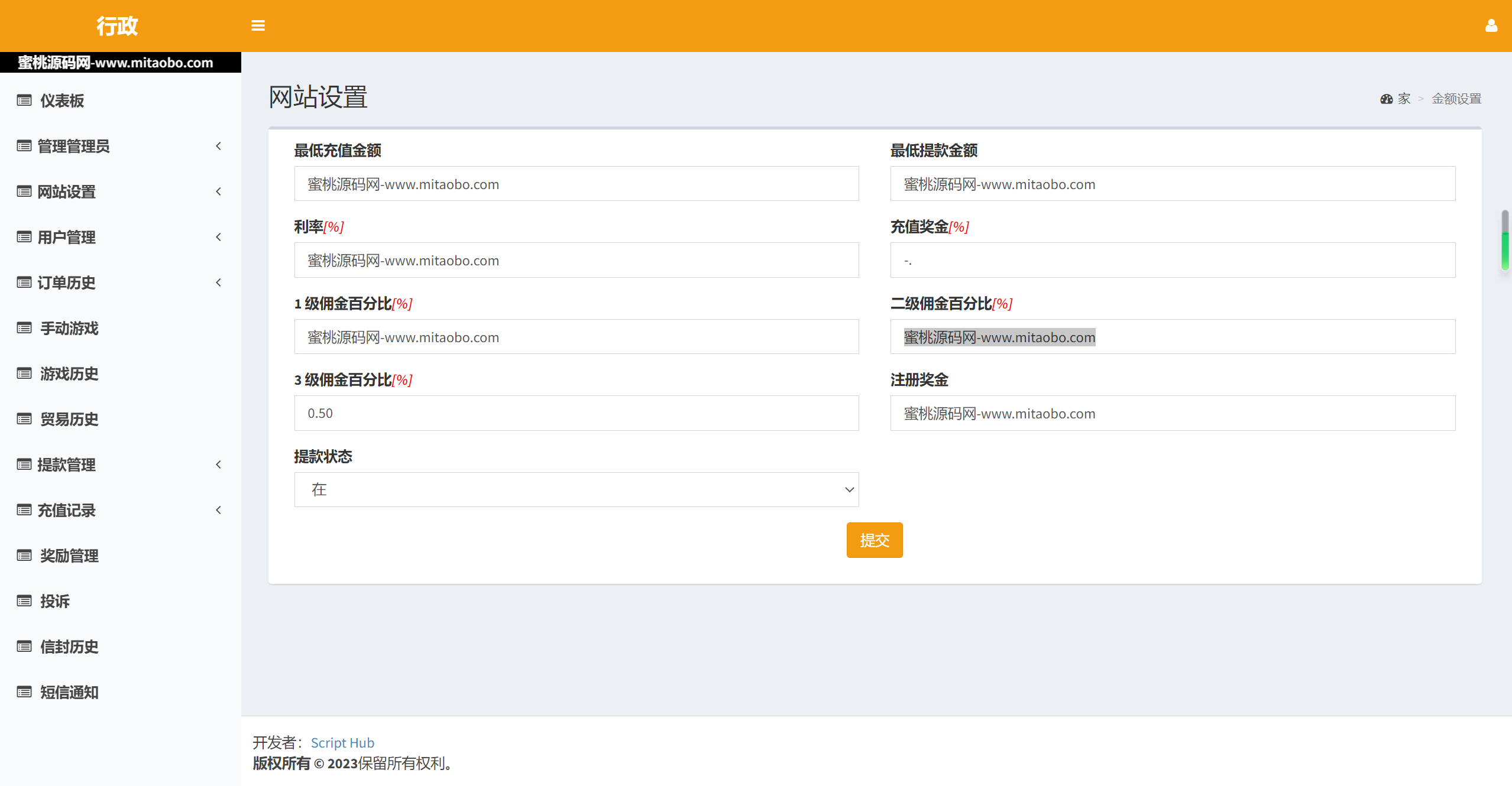1512x786 pixels.
Task: Click the list icon beside 订单历史
Action: [24, 282]
